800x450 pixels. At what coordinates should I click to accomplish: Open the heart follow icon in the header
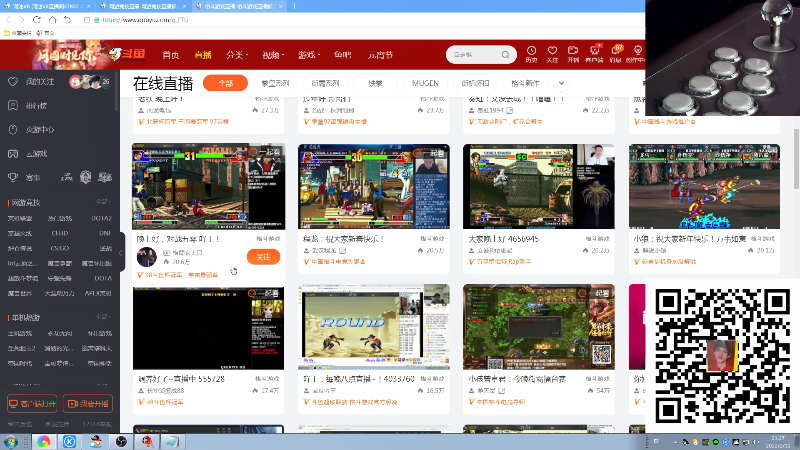[x=552, y=51]
